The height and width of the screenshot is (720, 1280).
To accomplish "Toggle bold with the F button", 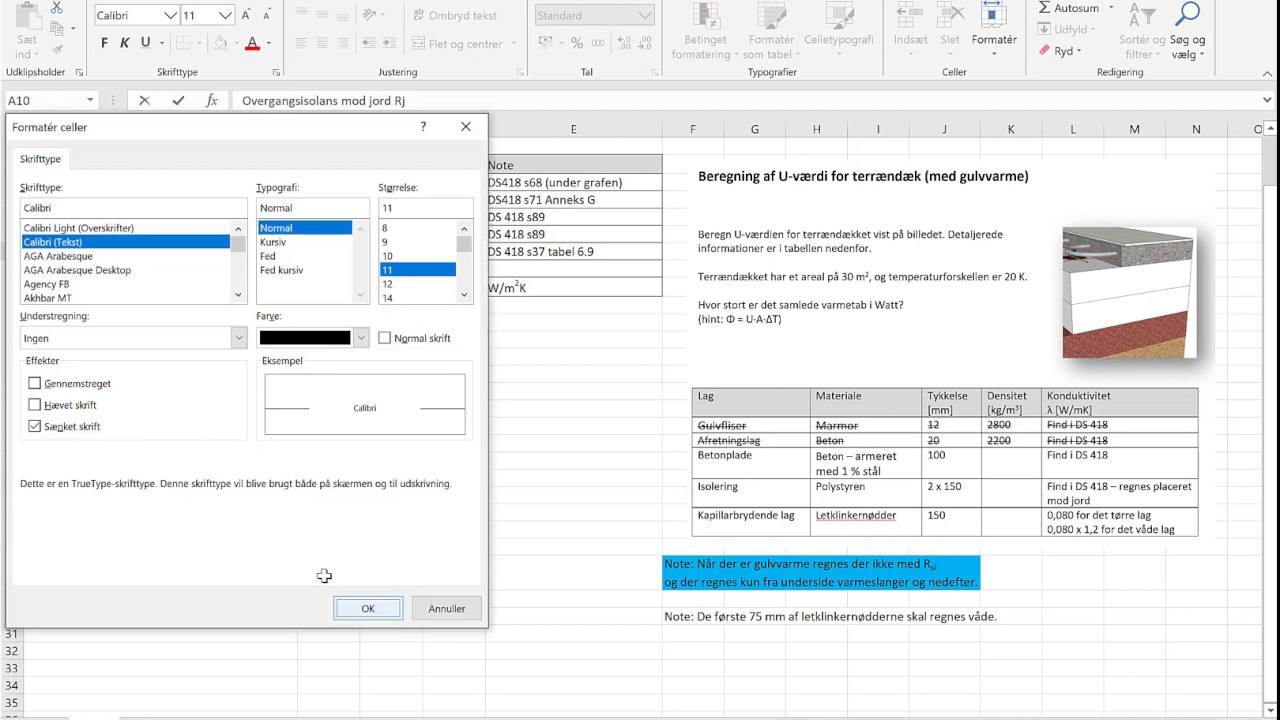I will point(104,43).
